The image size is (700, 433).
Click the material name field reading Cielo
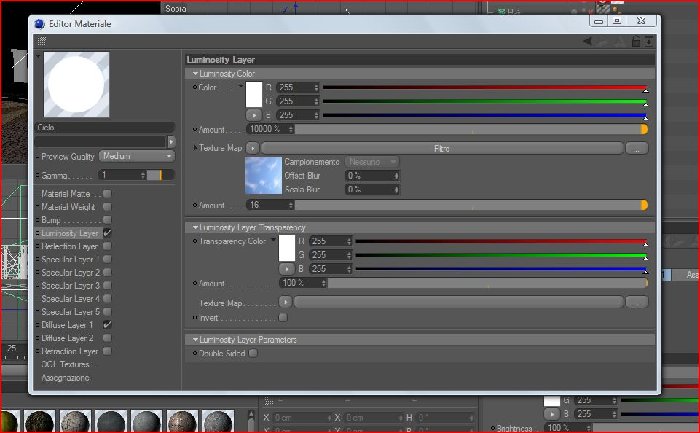click(x=104, y=128)
